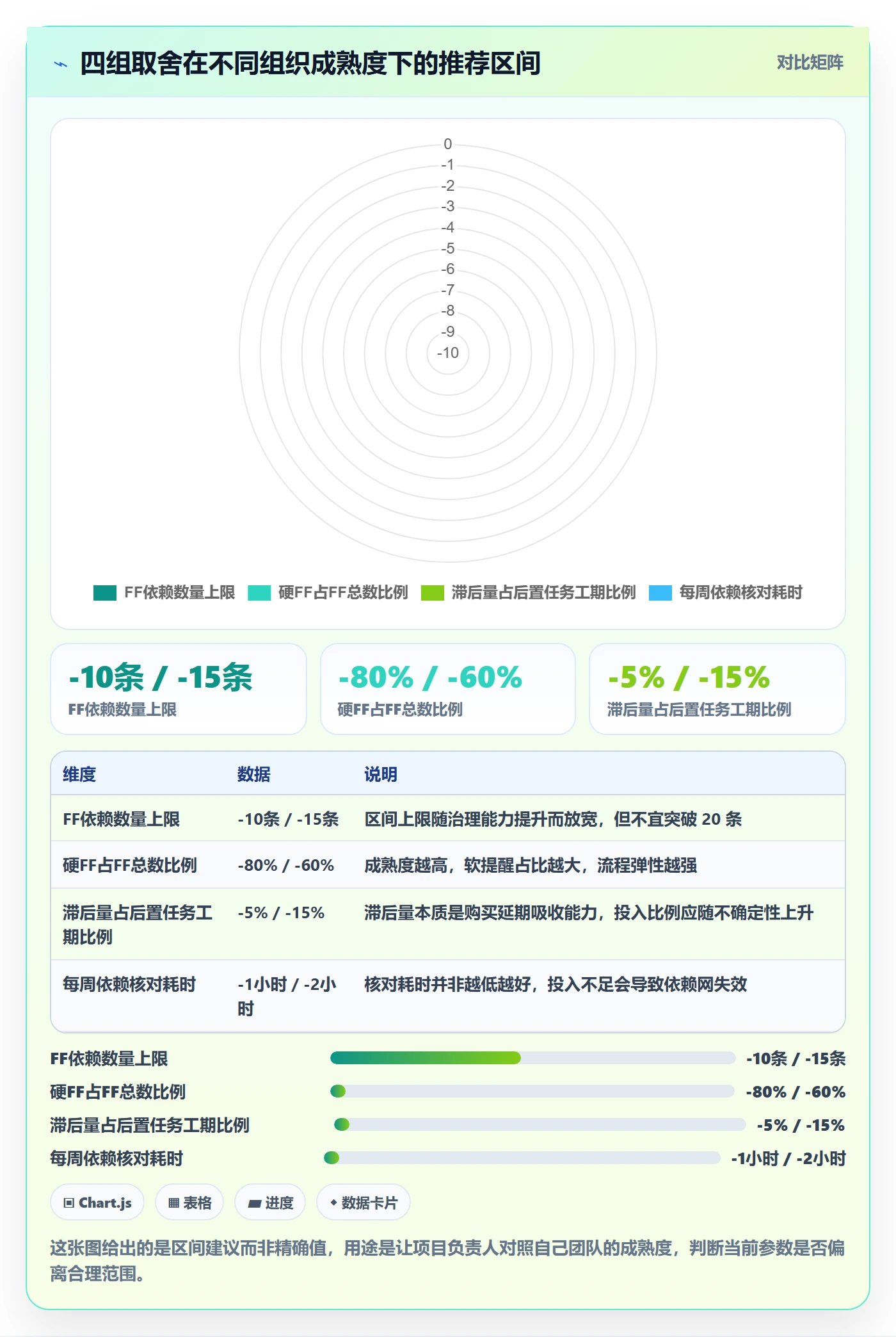Select the 数据卡片 tag chip

coord(364,1203)
